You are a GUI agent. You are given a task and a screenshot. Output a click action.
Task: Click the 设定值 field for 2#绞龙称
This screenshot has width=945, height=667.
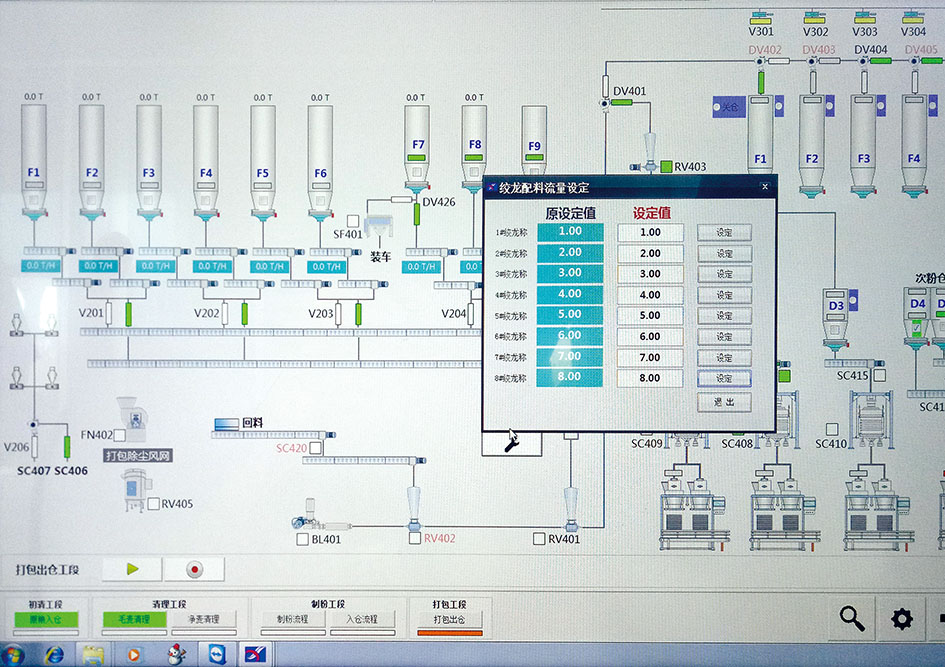tap(650, 253)
